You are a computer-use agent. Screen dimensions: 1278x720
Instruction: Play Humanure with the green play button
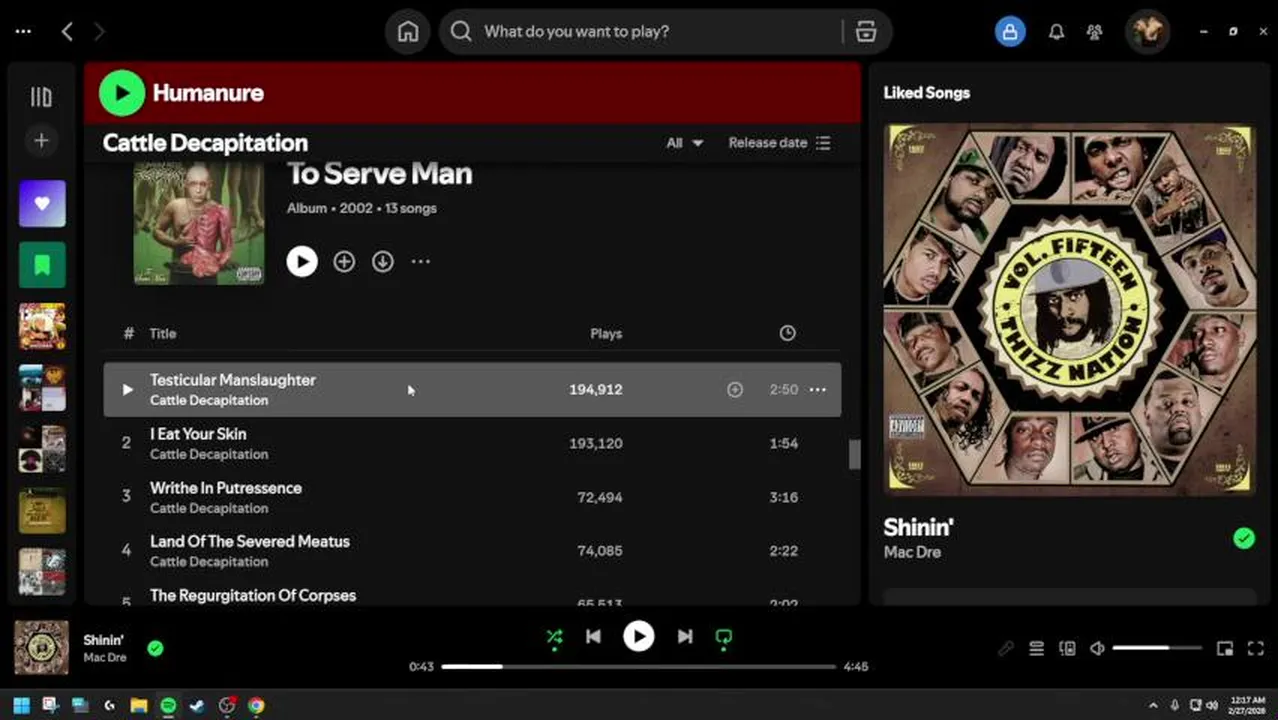(122, 93)
